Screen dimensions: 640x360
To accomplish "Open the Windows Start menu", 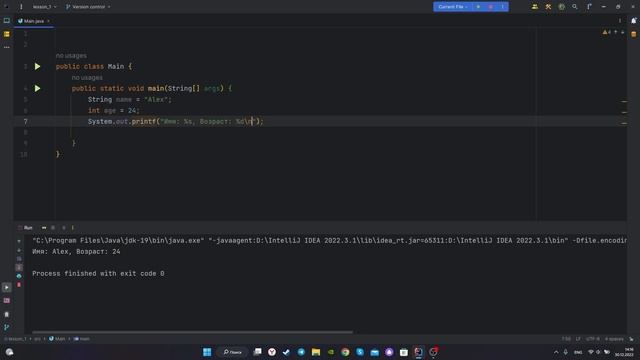I will click(207, 352).
